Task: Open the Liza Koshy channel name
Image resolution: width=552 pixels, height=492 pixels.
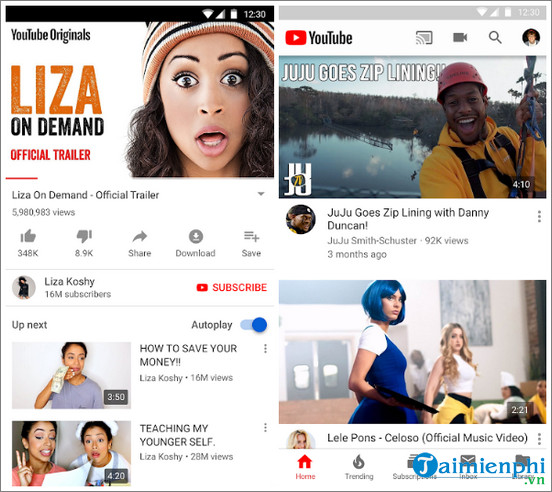Action: tap(69, 282)
